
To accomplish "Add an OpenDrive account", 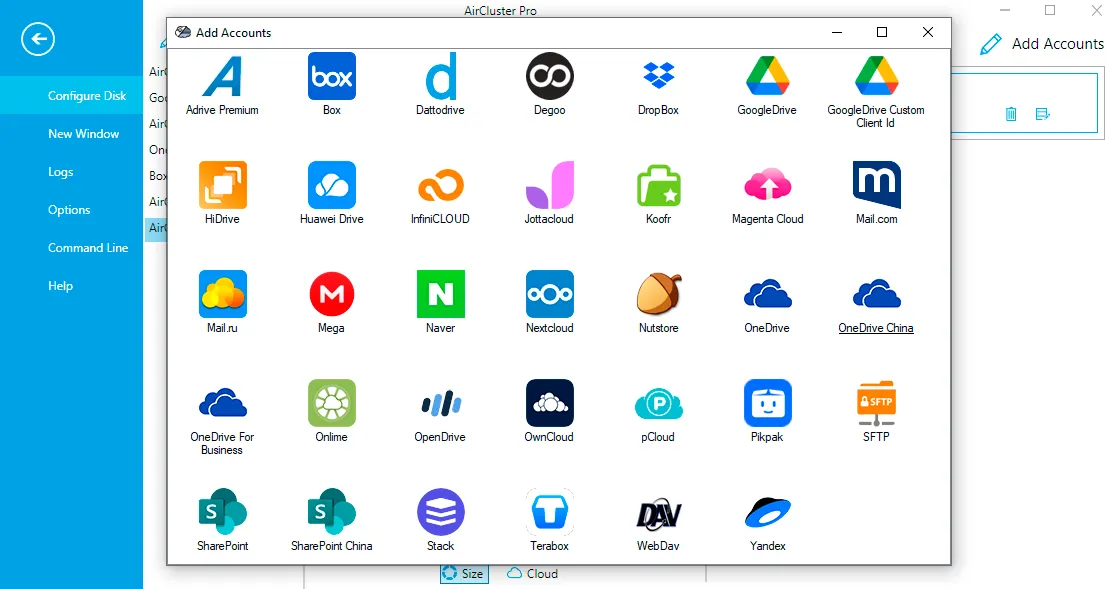I will [440, 403].
